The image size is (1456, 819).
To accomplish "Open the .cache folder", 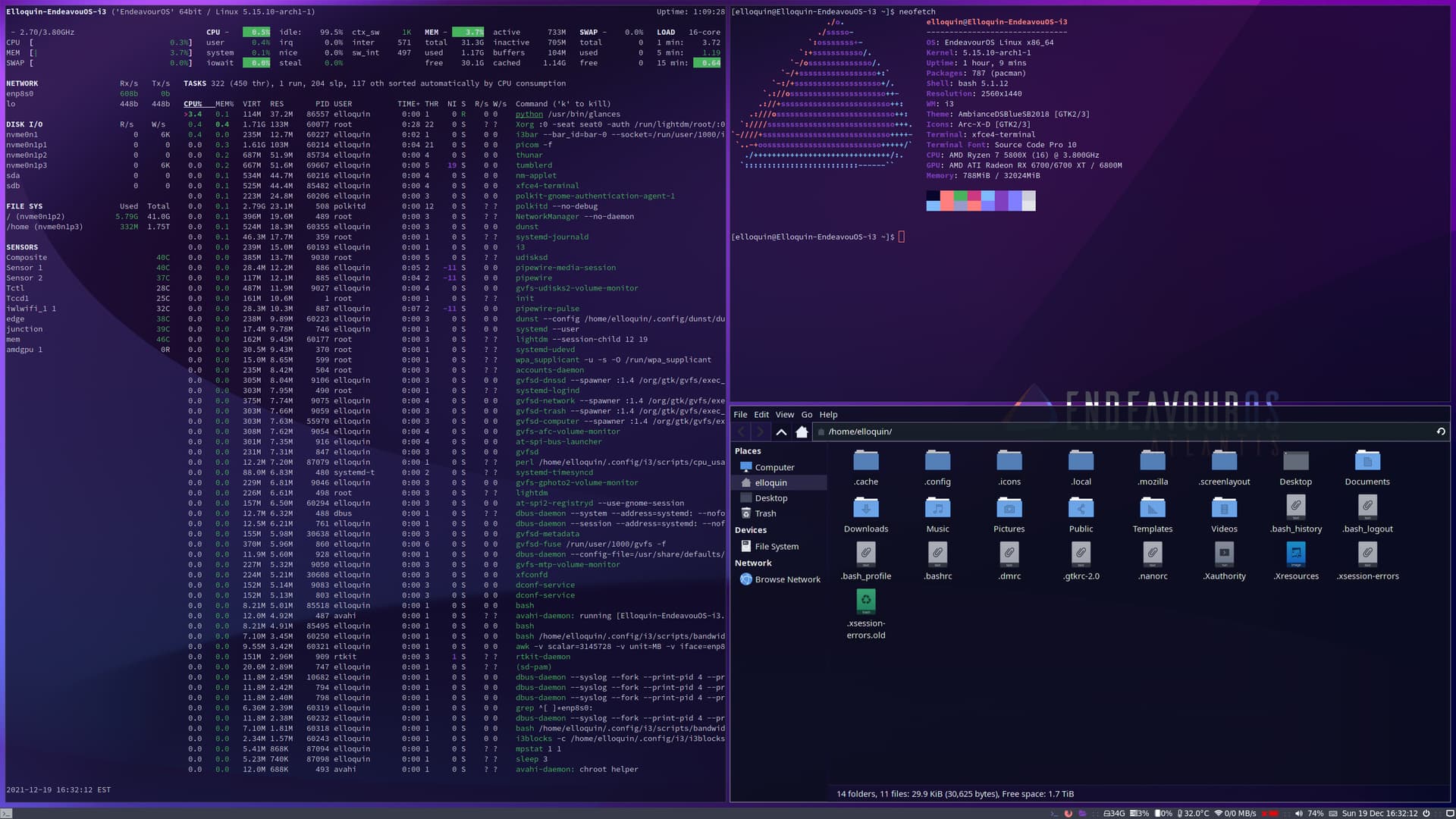I will (866, 467).
